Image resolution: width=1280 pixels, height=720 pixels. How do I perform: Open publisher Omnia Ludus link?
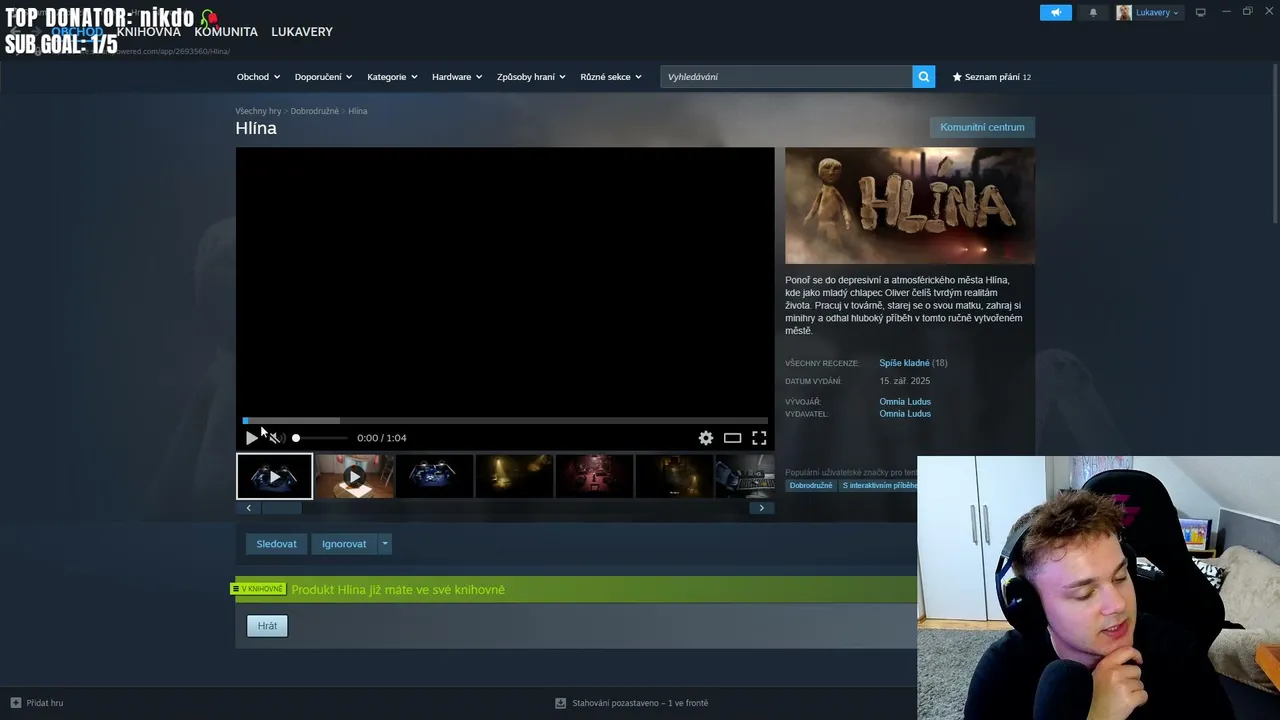[905, 414]
